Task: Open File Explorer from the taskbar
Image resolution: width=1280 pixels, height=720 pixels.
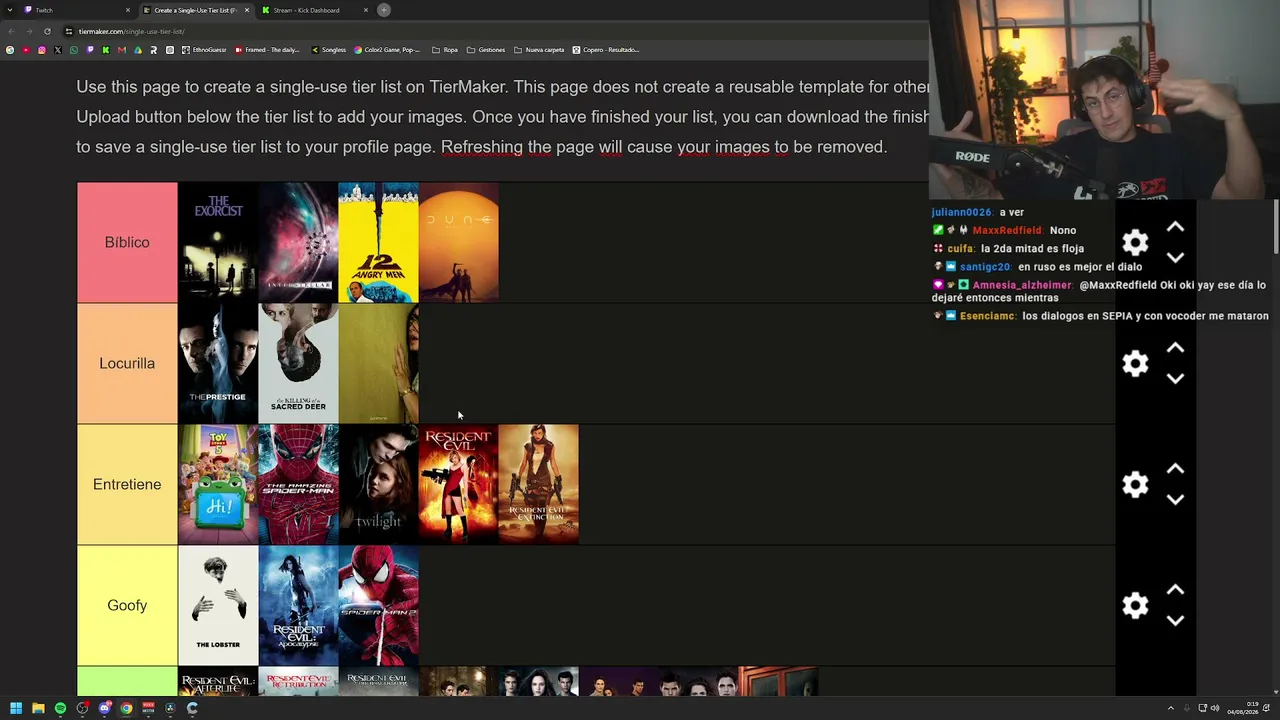Action: coord(38,708)
